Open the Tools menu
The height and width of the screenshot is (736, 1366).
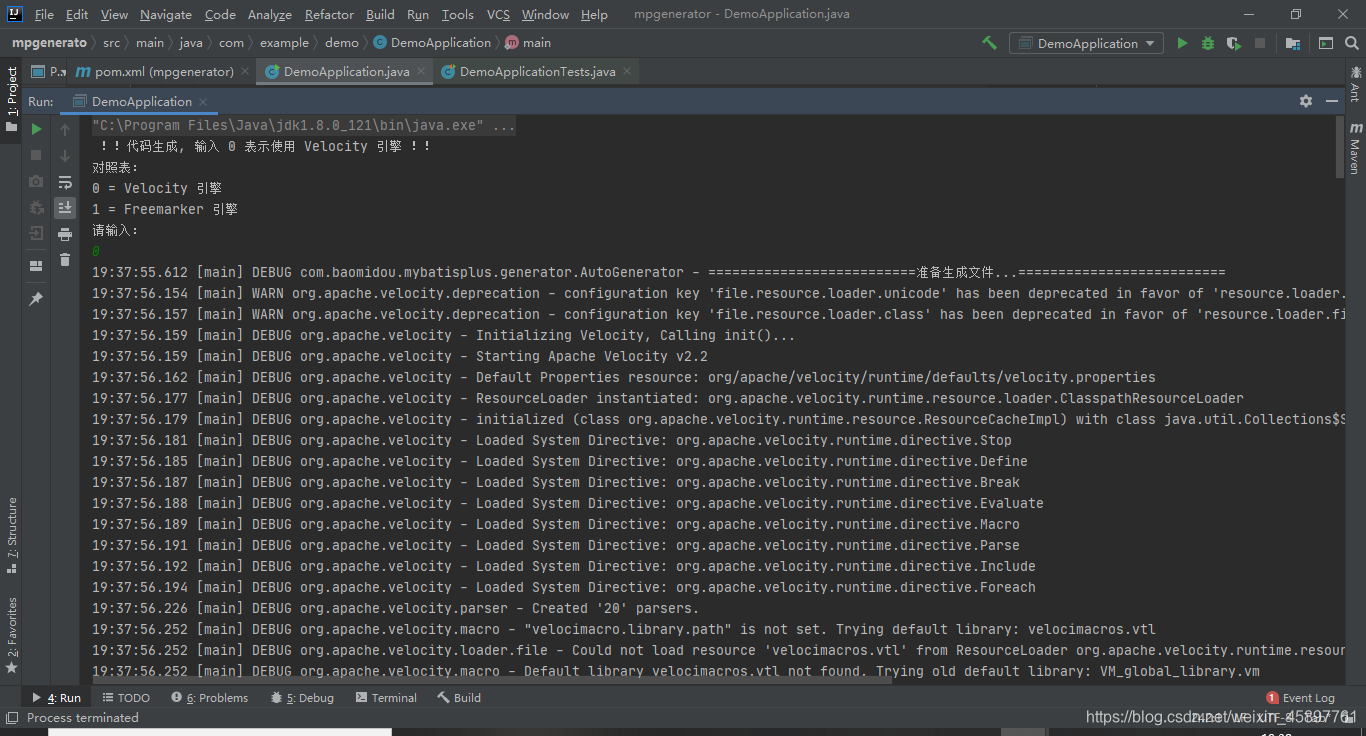click(x=457, y=14)
